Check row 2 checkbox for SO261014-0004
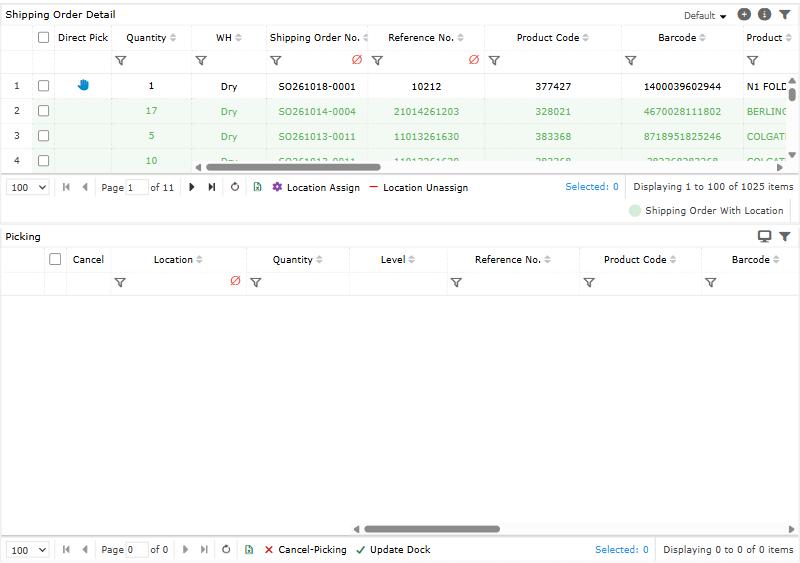The width and height of the screenshot is (800, 563). click(43, 111)
